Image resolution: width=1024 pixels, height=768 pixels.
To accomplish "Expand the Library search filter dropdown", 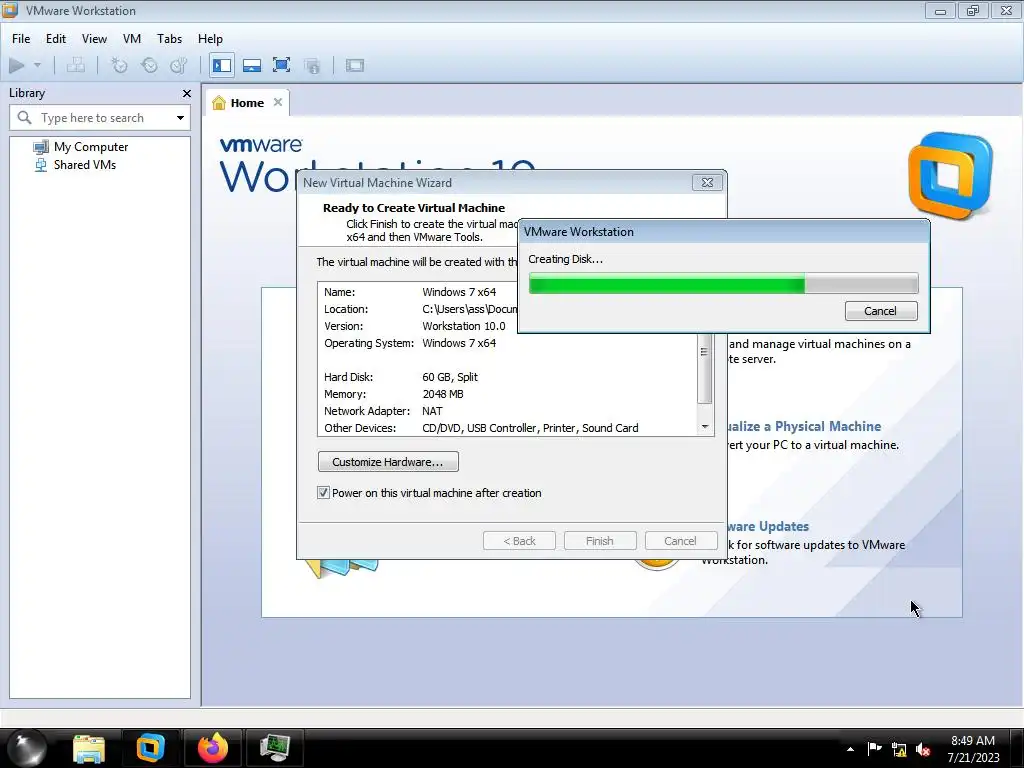I will [x=180, y=118].
